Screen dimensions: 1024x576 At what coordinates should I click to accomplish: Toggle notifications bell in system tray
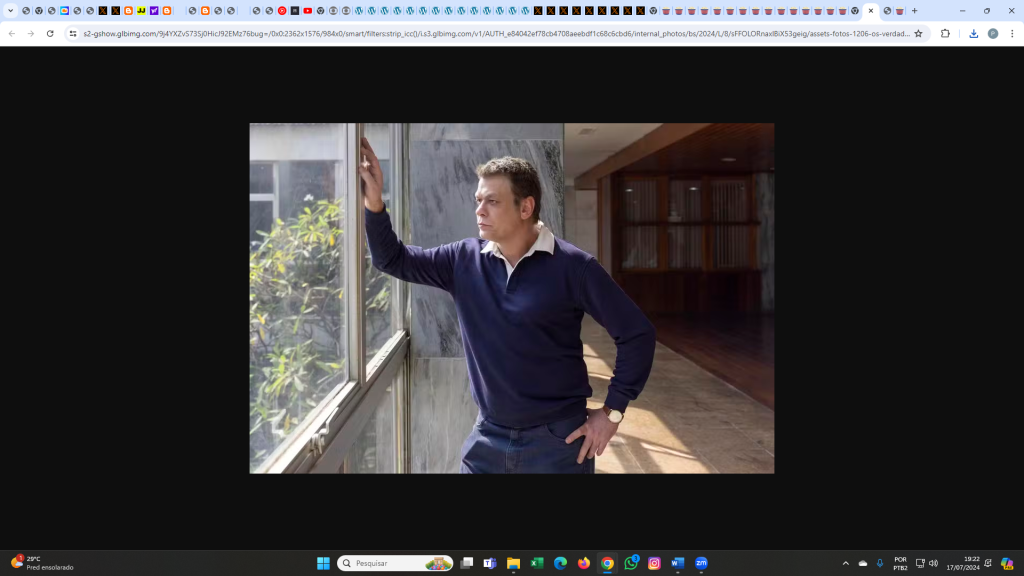tap(987, 563)
